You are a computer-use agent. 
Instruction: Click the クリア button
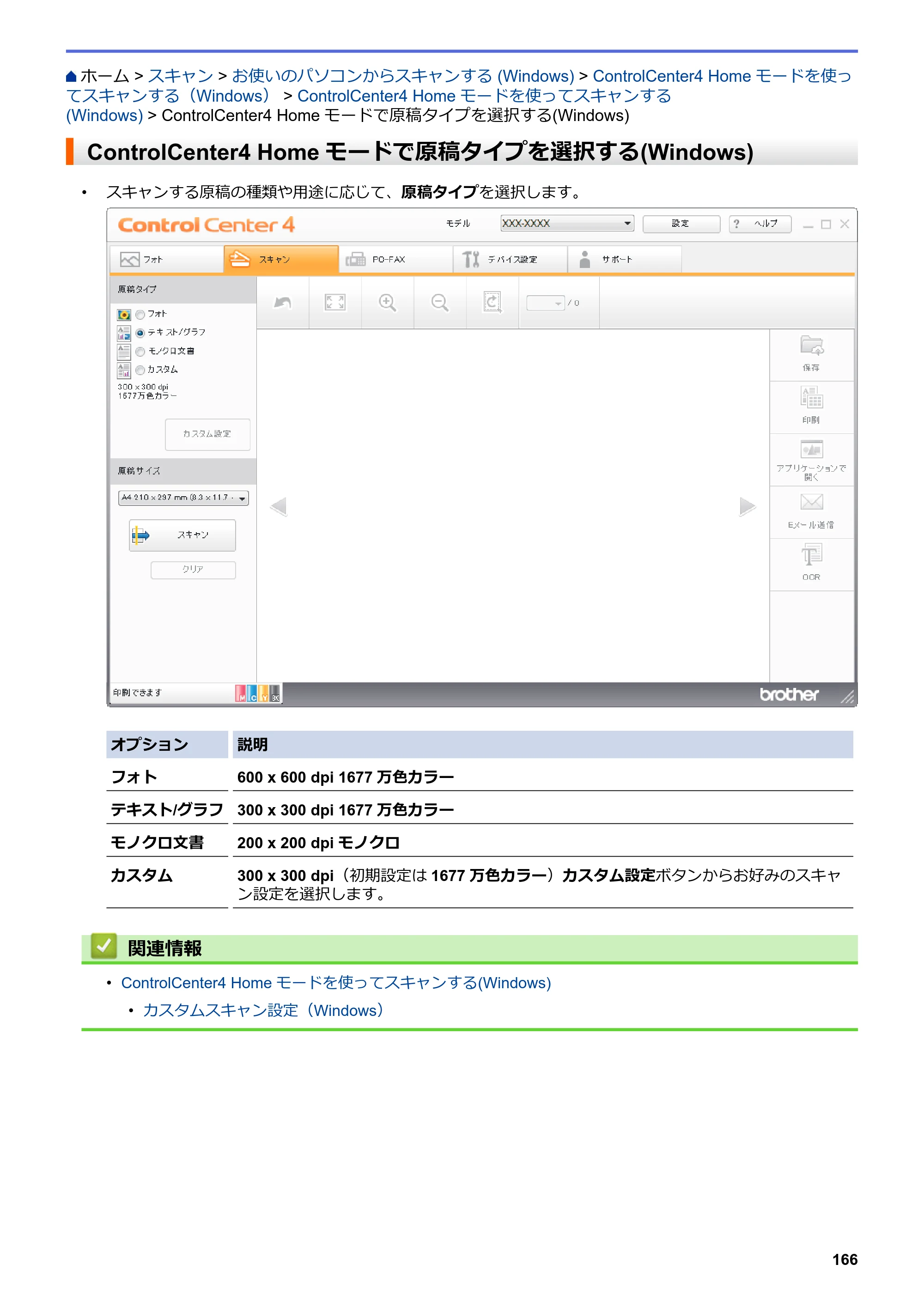click(x=193, y=570)
